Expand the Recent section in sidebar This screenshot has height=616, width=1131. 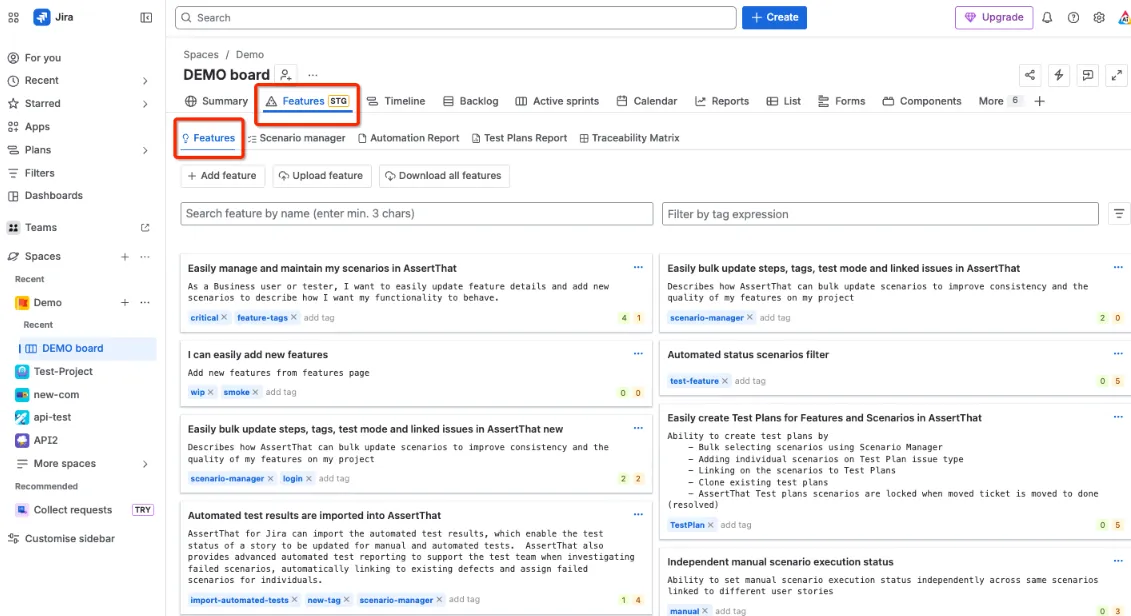coord(145,81)
